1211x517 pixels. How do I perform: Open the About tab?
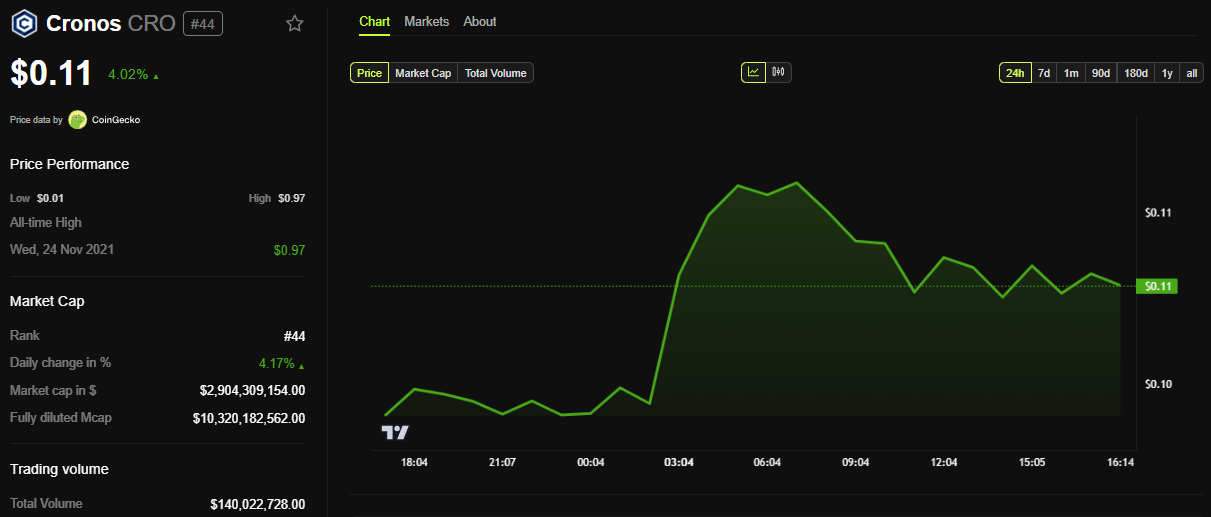coord(480,21)
